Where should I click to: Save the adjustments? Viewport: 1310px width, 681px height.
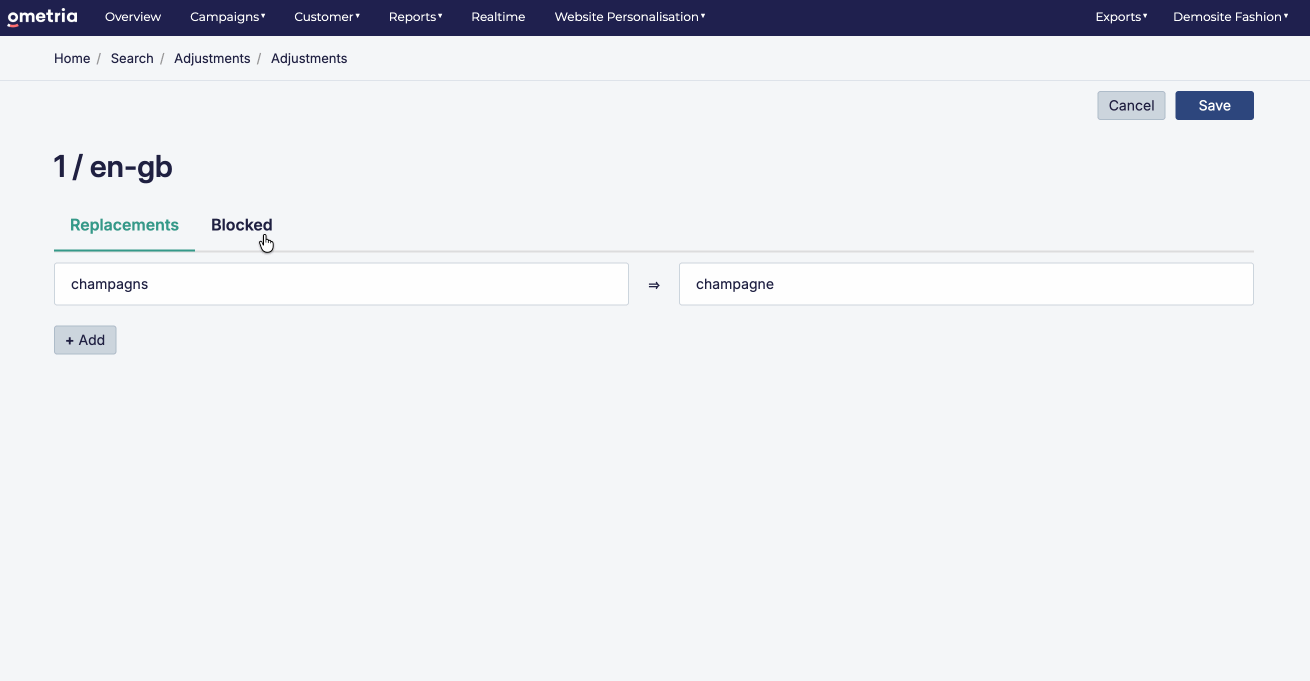[x=1214, y=105]
